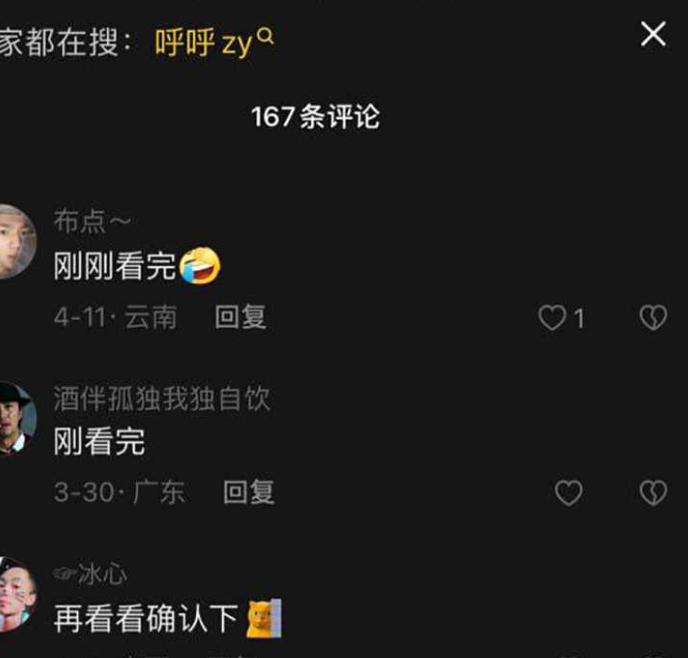Screen dimensions: 688x658
Task: Dislike 布点~ comment with broken heart
Action: (653, 318)
